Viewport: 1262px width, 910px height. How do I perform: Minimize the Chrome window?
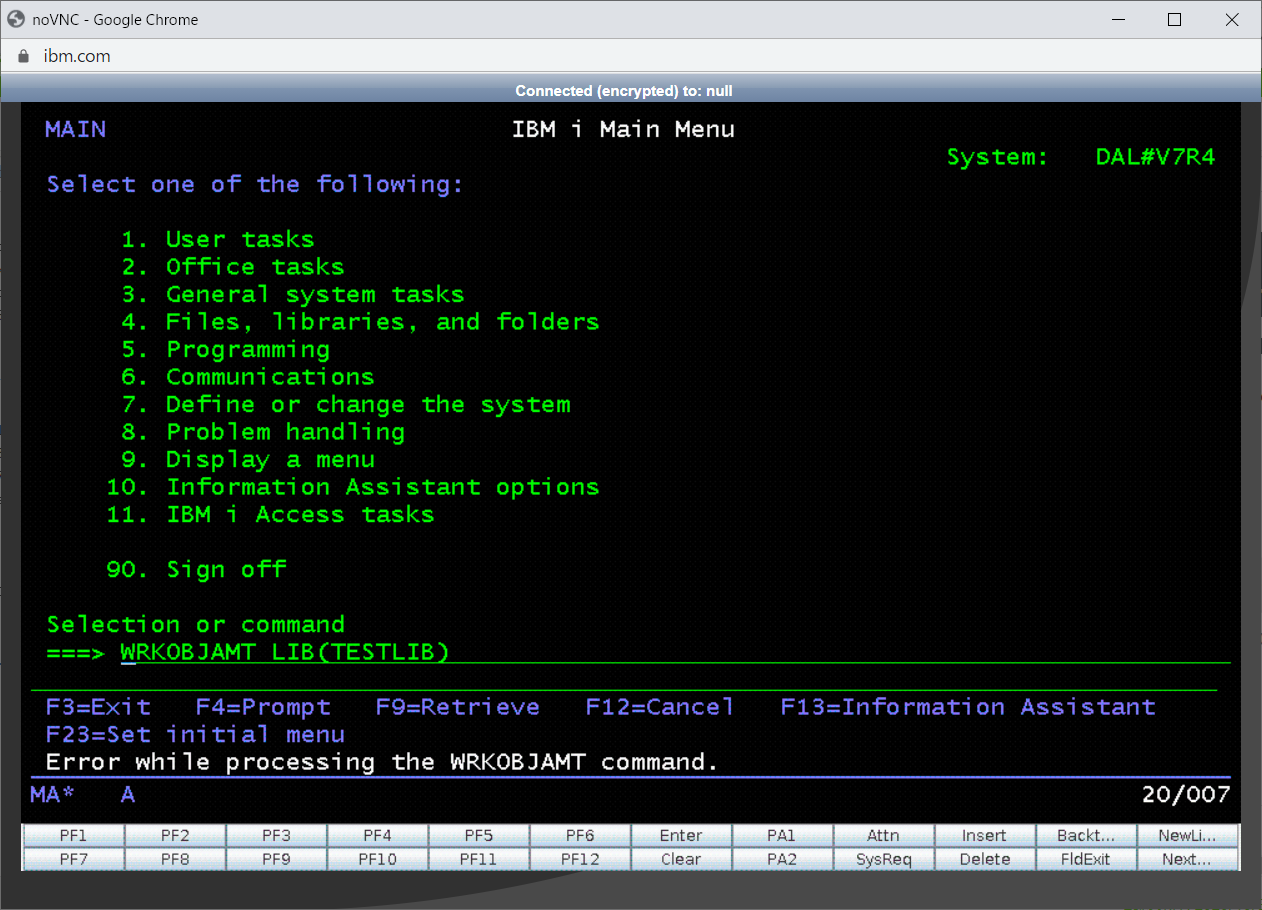tap(1117, 19)
